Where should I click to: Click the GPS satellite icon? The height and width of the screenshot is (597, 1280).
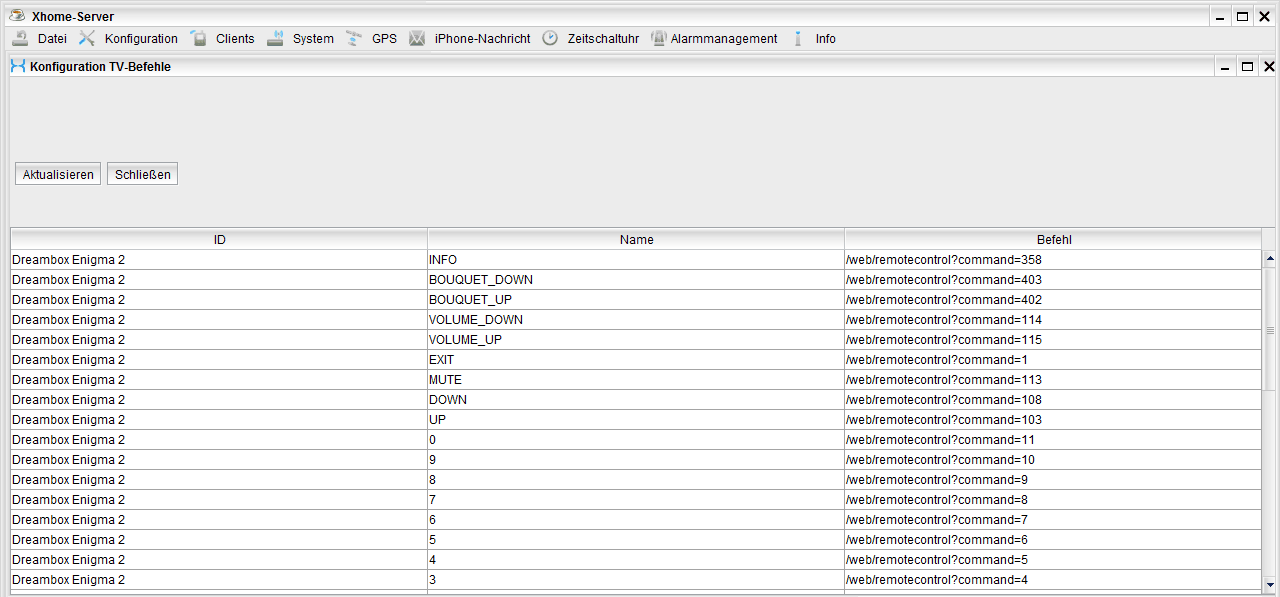click(x=354, y=39)
